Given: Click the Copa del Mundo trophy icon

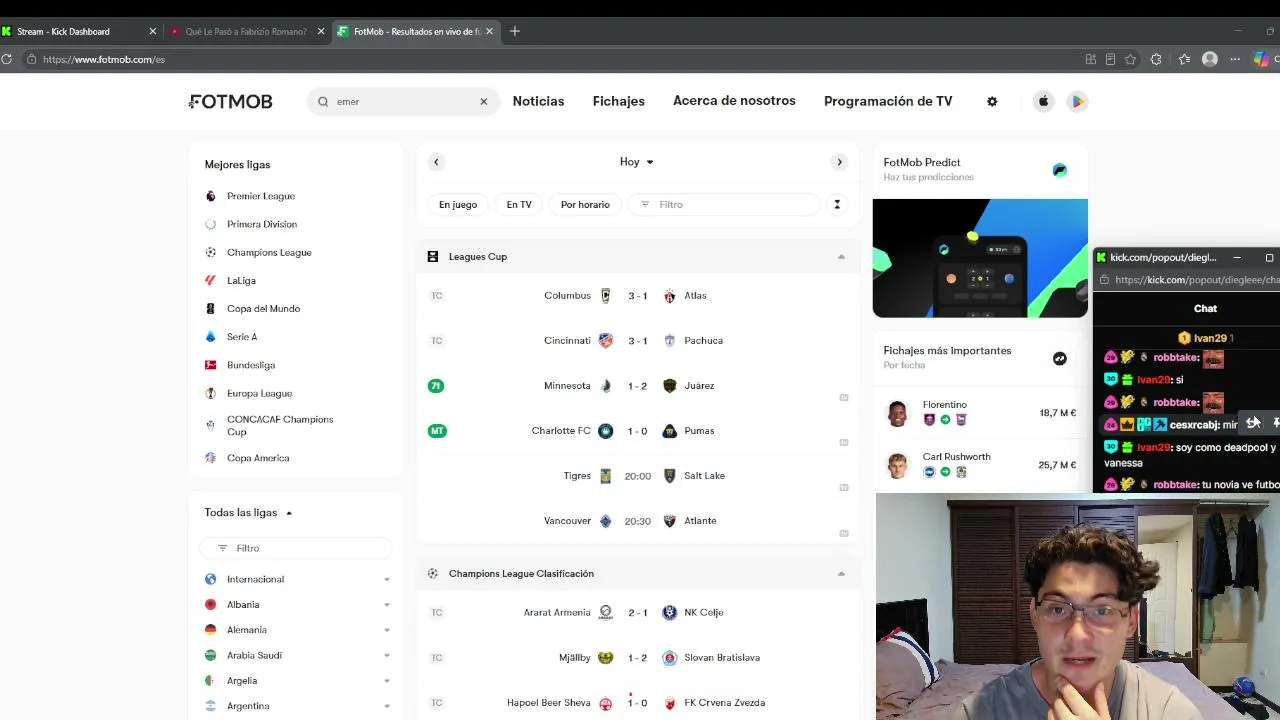Looking at the screenshot, I should (210, 308).
